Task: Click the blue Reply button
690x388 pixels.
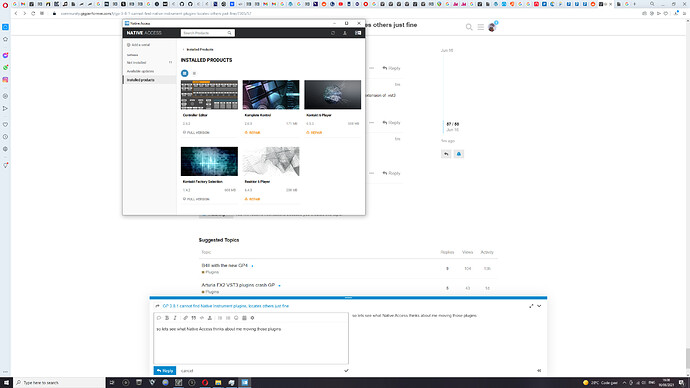Action: (x=165, y=370)
